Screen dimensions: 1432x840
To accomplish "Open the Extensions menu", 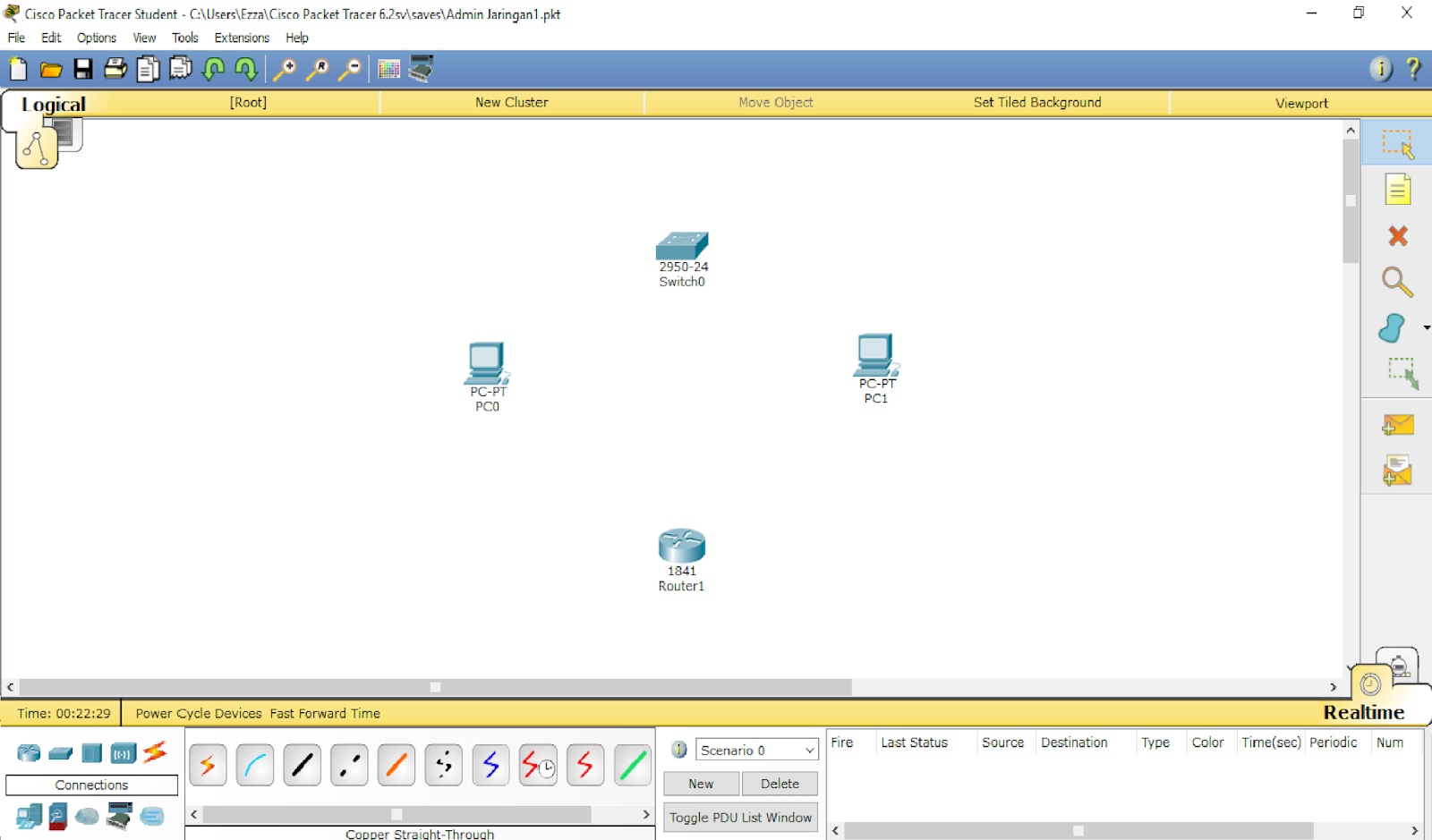I will [241, 38].
